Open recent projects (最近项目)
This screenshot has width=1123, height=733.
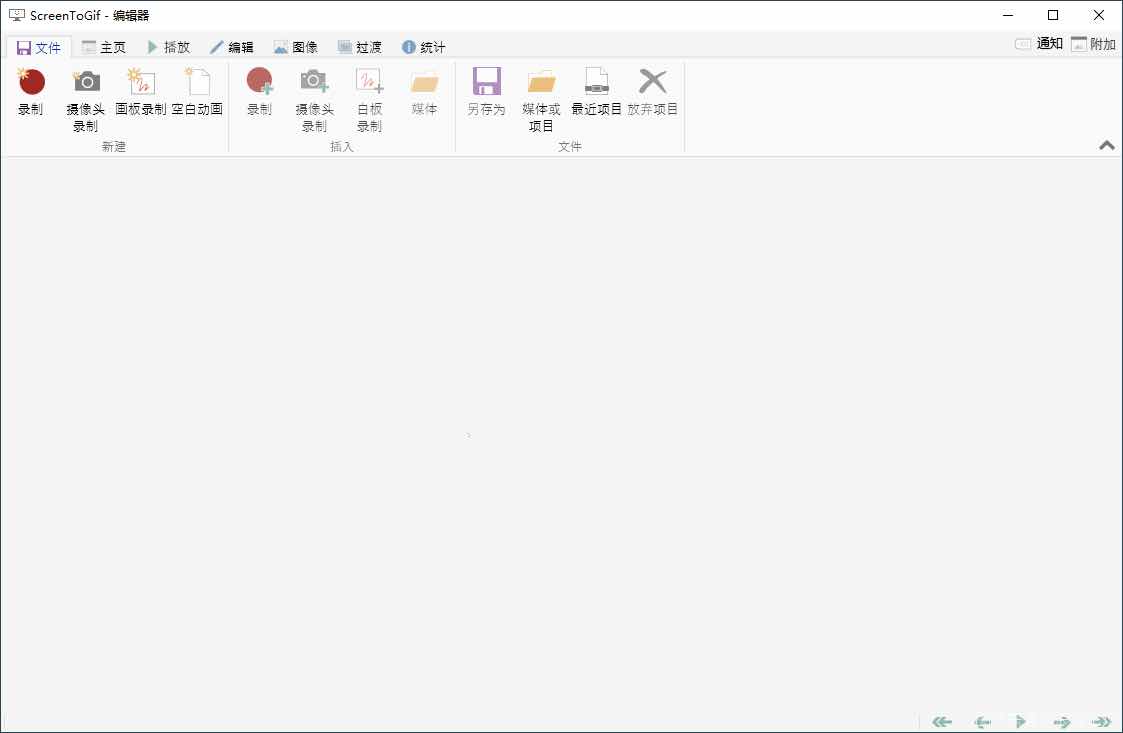click(x=597, y=92)
